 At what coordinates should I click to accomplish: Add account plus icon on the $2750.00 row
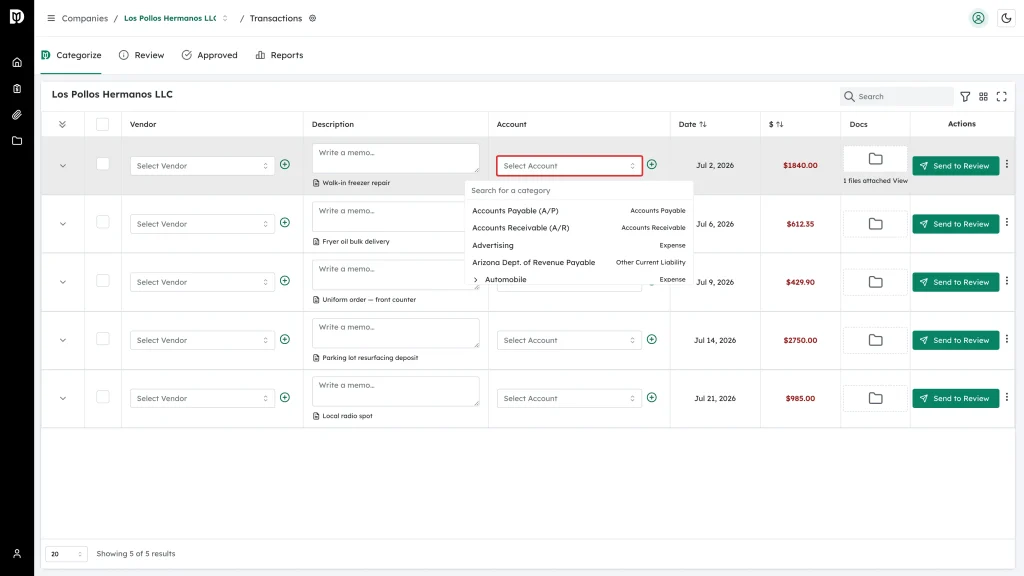pyautogui.click(x=652, y=340)
